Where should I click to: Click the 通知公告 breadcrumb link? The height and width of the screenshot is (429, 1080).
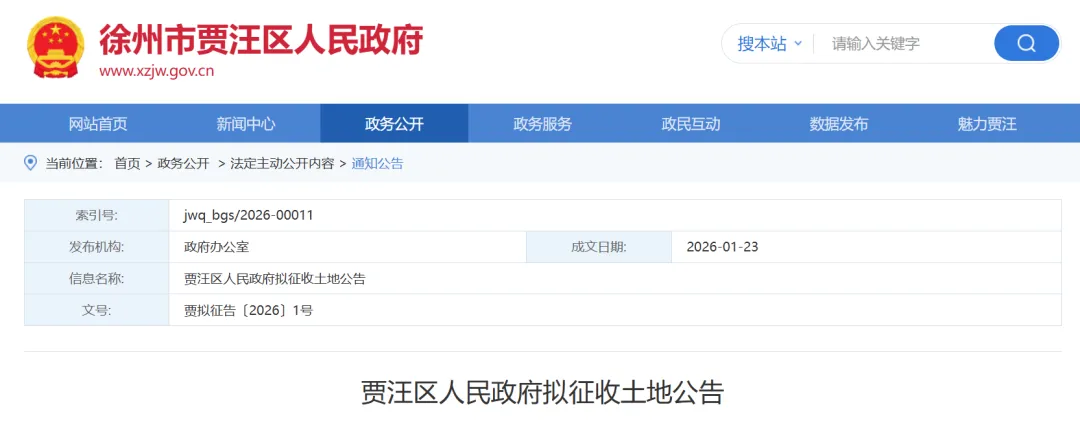click(x=377, y=164)
